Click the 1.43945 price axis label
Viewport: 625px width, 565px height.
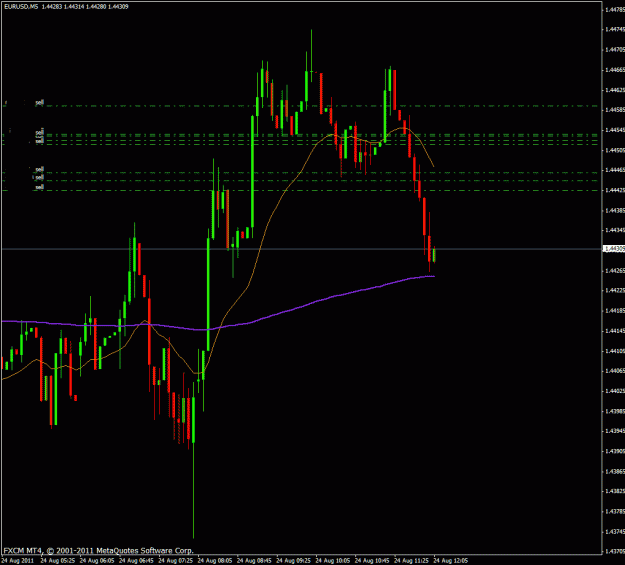(614, 431)
